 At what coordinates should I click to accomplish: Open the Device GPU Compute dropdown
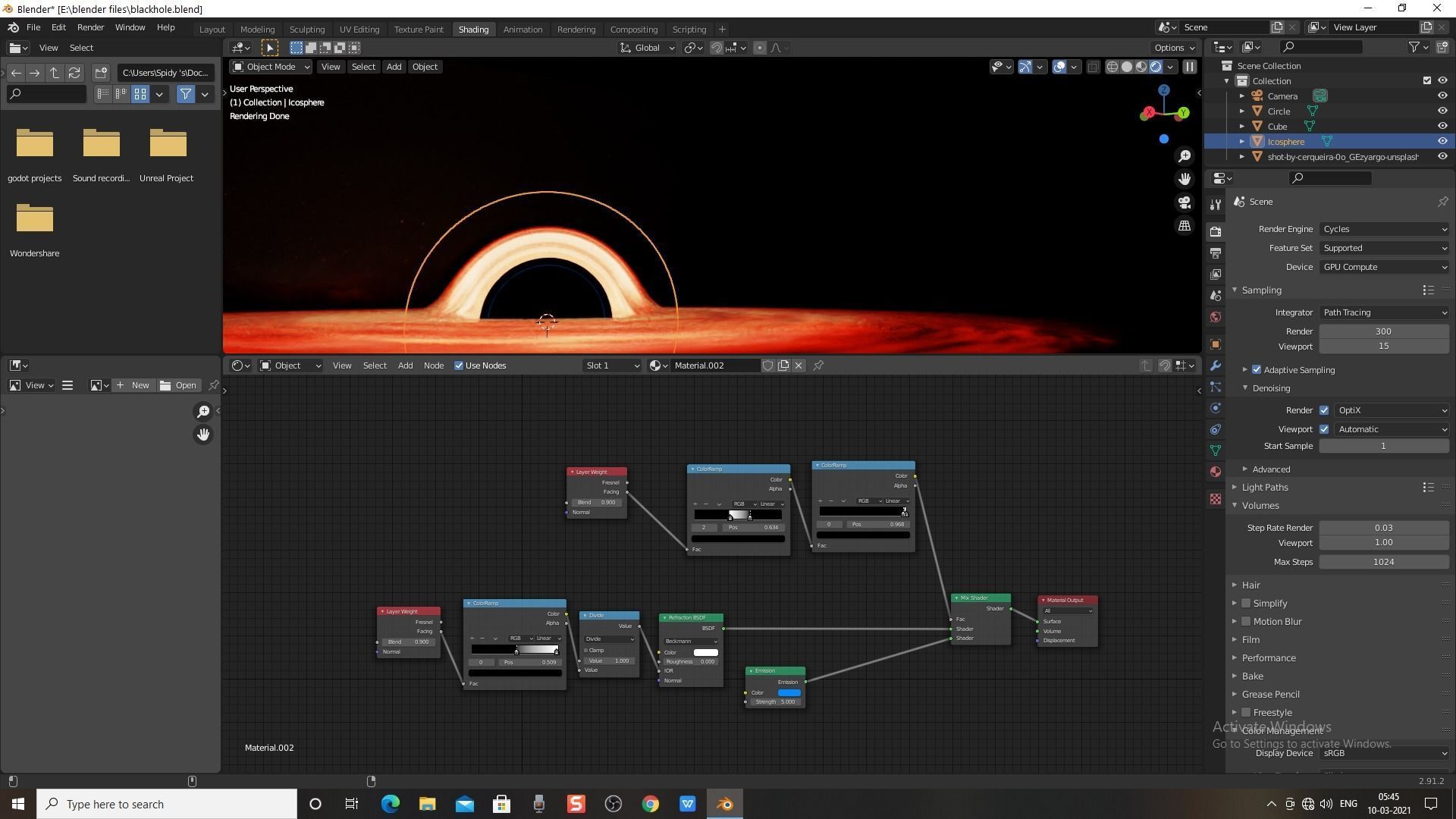[1384, 267]
